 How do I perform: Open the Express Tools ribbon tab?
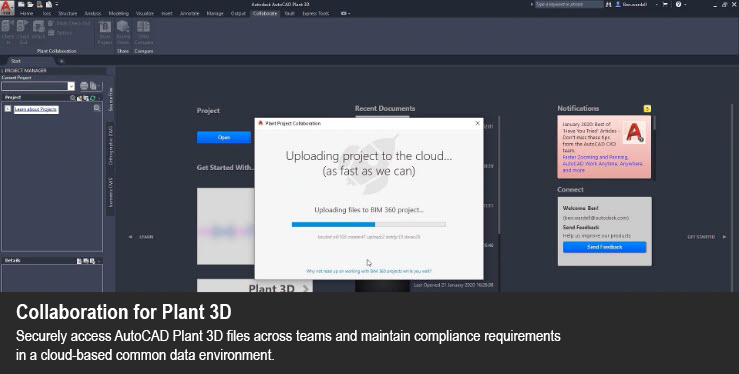[315, 14]
